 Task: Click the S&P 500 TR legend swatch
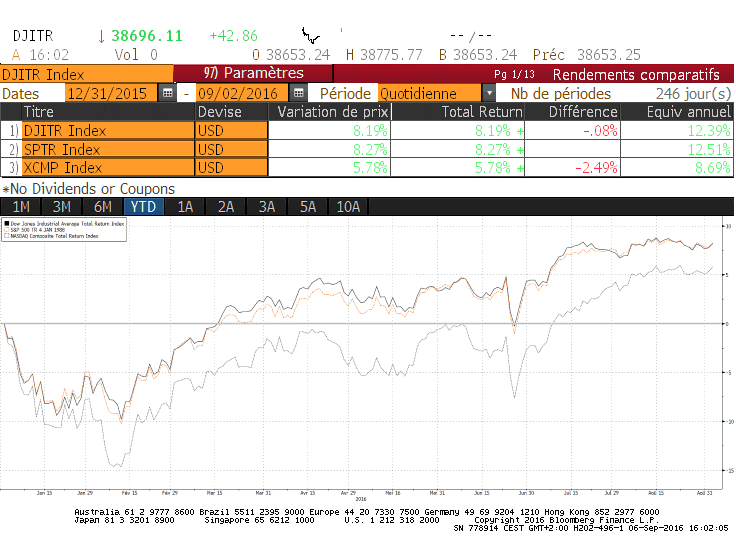pos(7,230)
